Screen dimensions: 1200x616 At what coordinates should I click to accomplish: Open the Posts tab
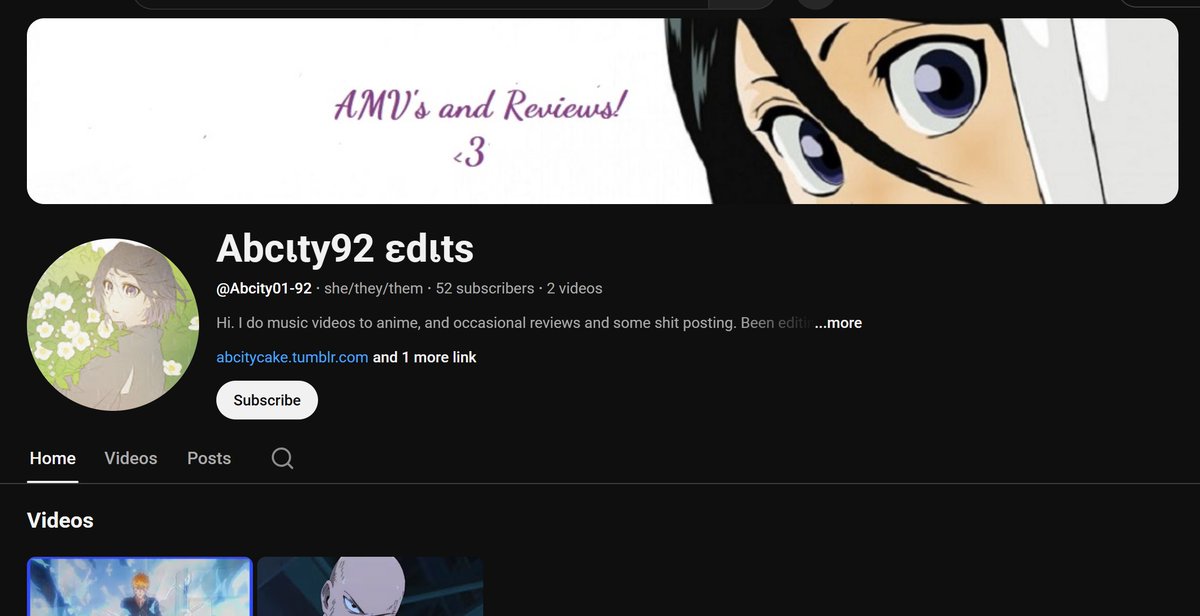[x=209, y=458]
